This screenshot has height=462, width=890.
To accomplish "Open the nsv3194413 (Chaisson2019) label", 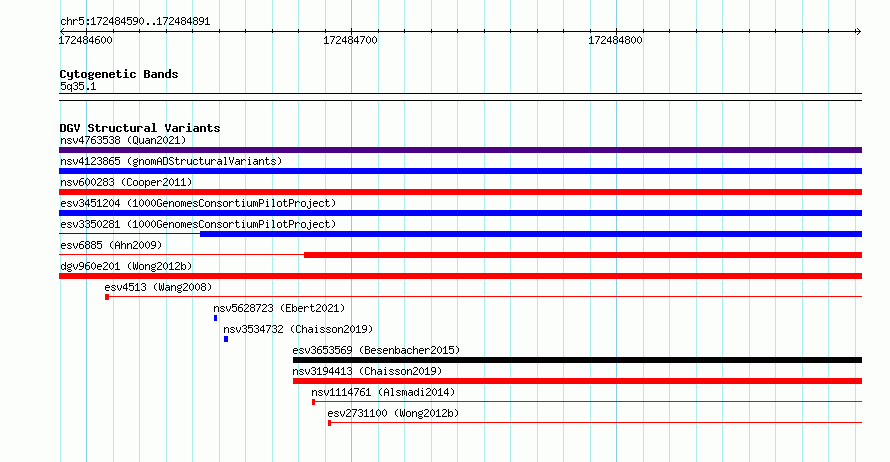I will pos(367,371).
